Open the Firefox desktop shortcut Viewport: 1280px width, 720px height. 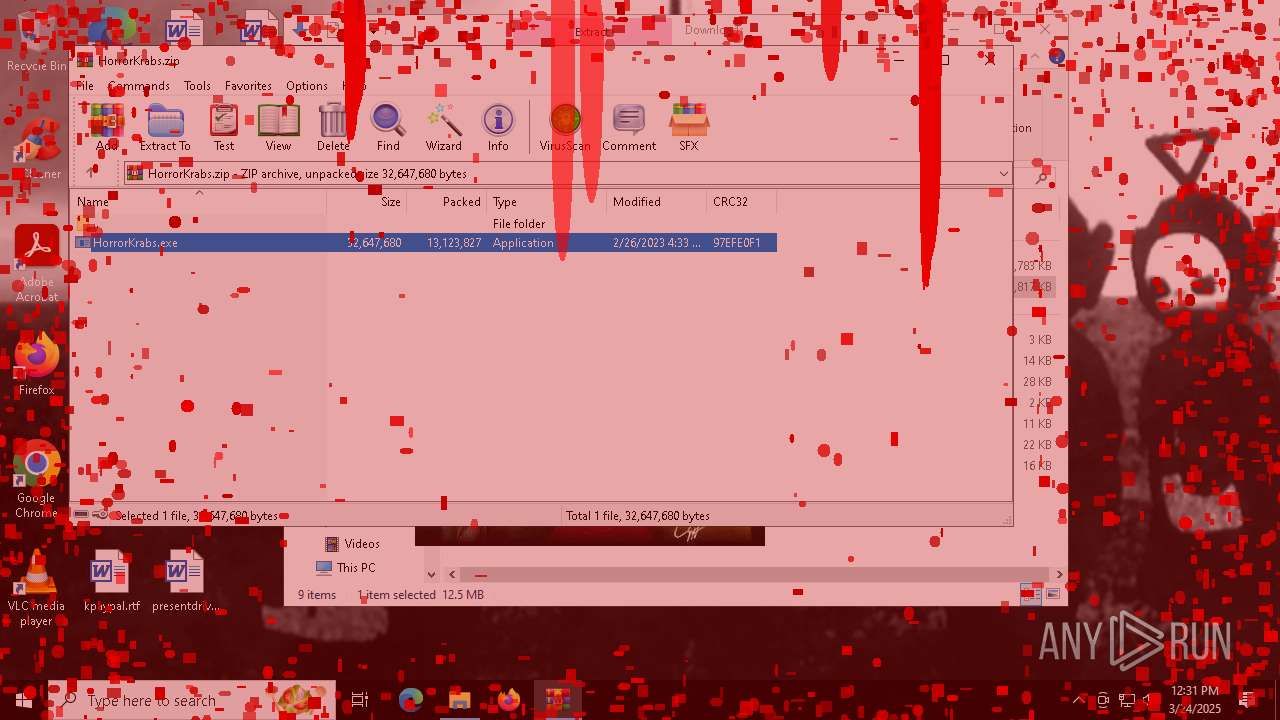pos(37,366)
